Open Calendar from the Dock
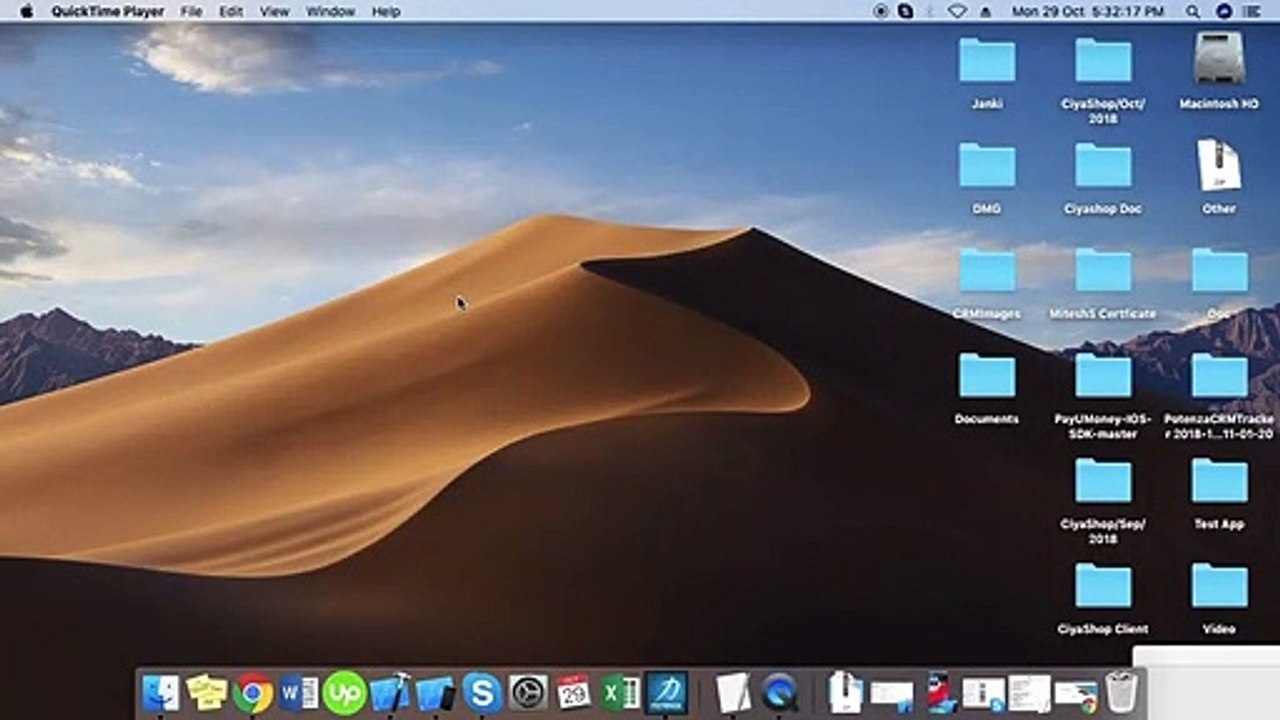 pos(573,693)
